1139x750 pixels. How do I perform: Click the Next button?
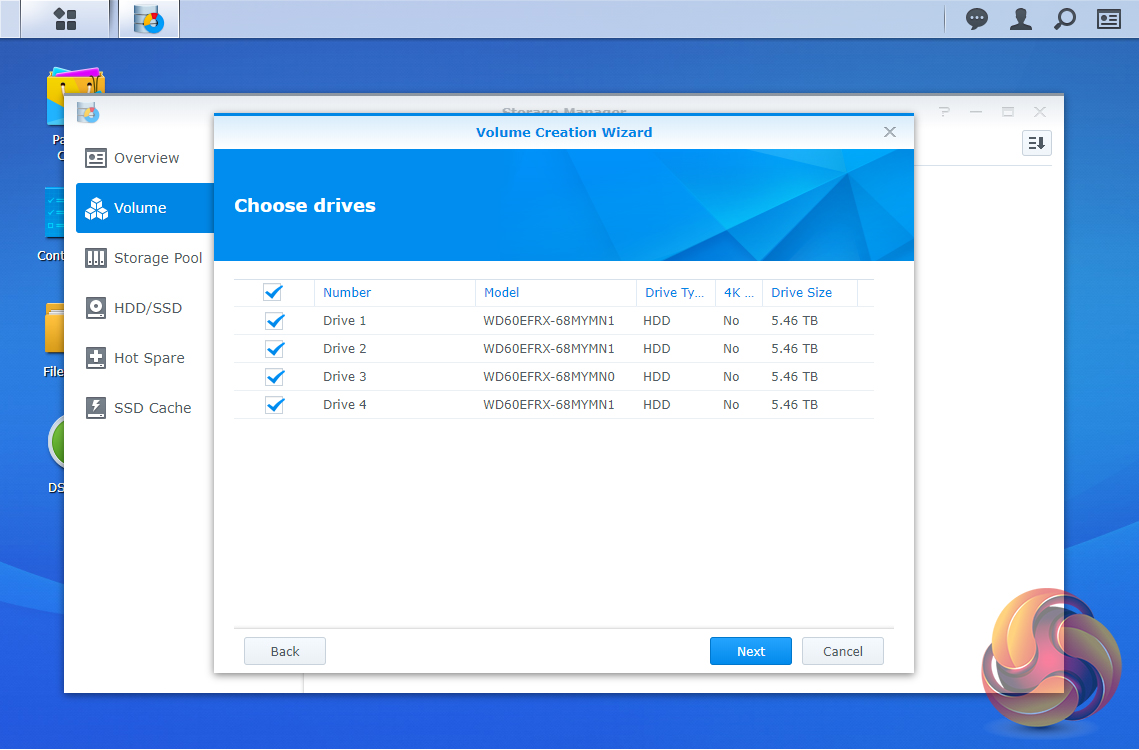750,651
